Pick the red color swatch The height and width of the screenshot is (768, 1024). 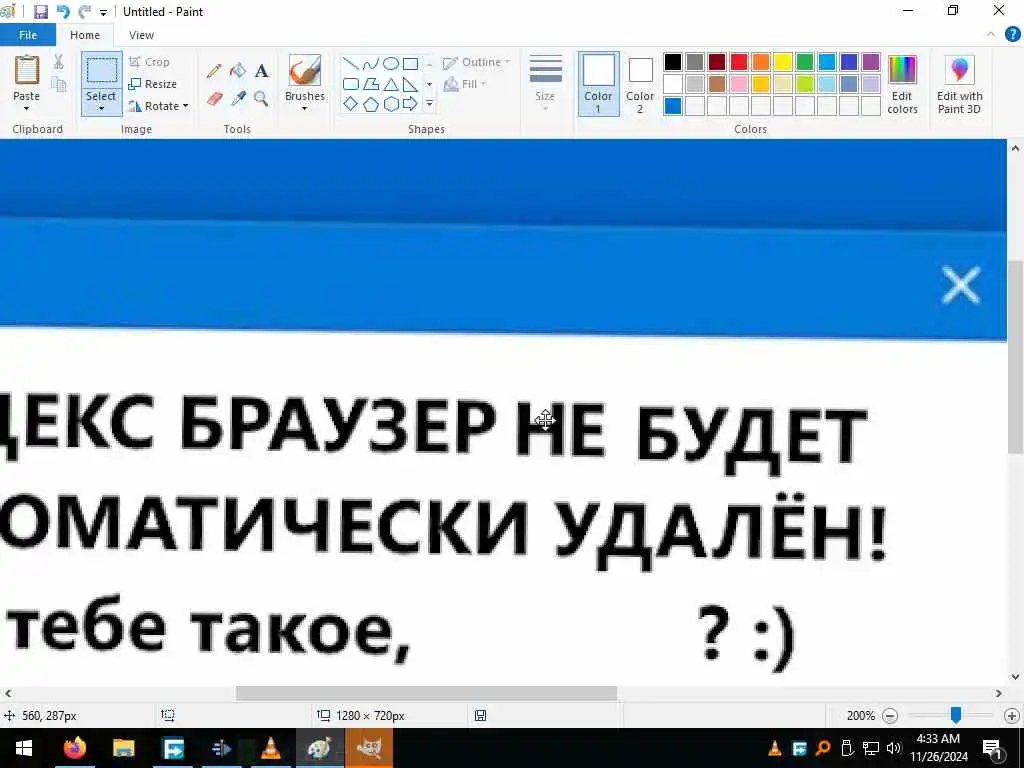[739, 62]
